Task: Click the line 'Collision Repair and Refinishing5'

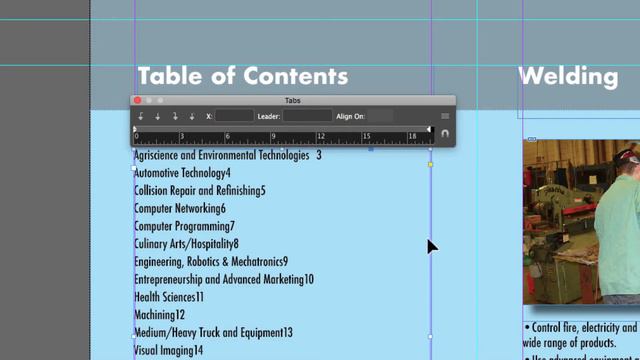Action: pos(200,191)
